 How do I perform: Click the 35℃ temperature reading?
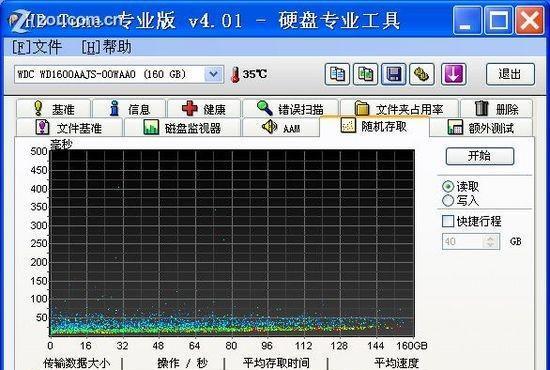pyautogui.click(x=255, y=74)
